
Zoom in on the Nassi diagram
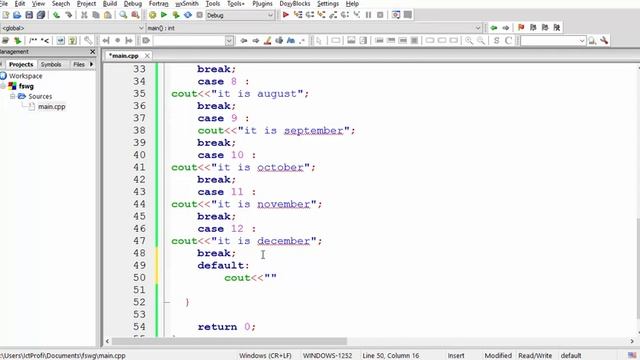coord(469,40)
